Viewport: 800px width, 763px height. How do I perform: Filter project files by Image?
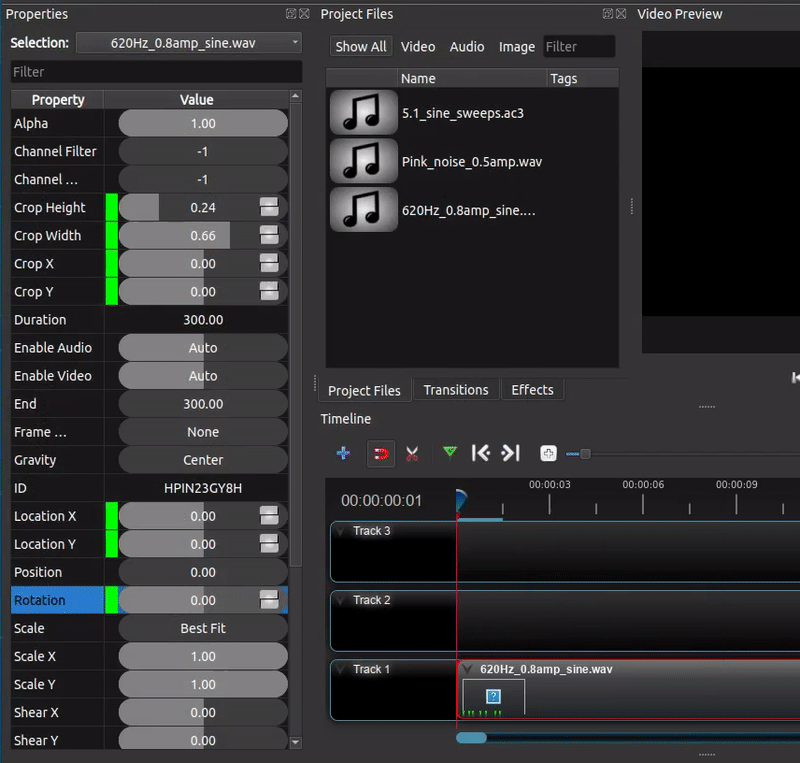point(517,46)
